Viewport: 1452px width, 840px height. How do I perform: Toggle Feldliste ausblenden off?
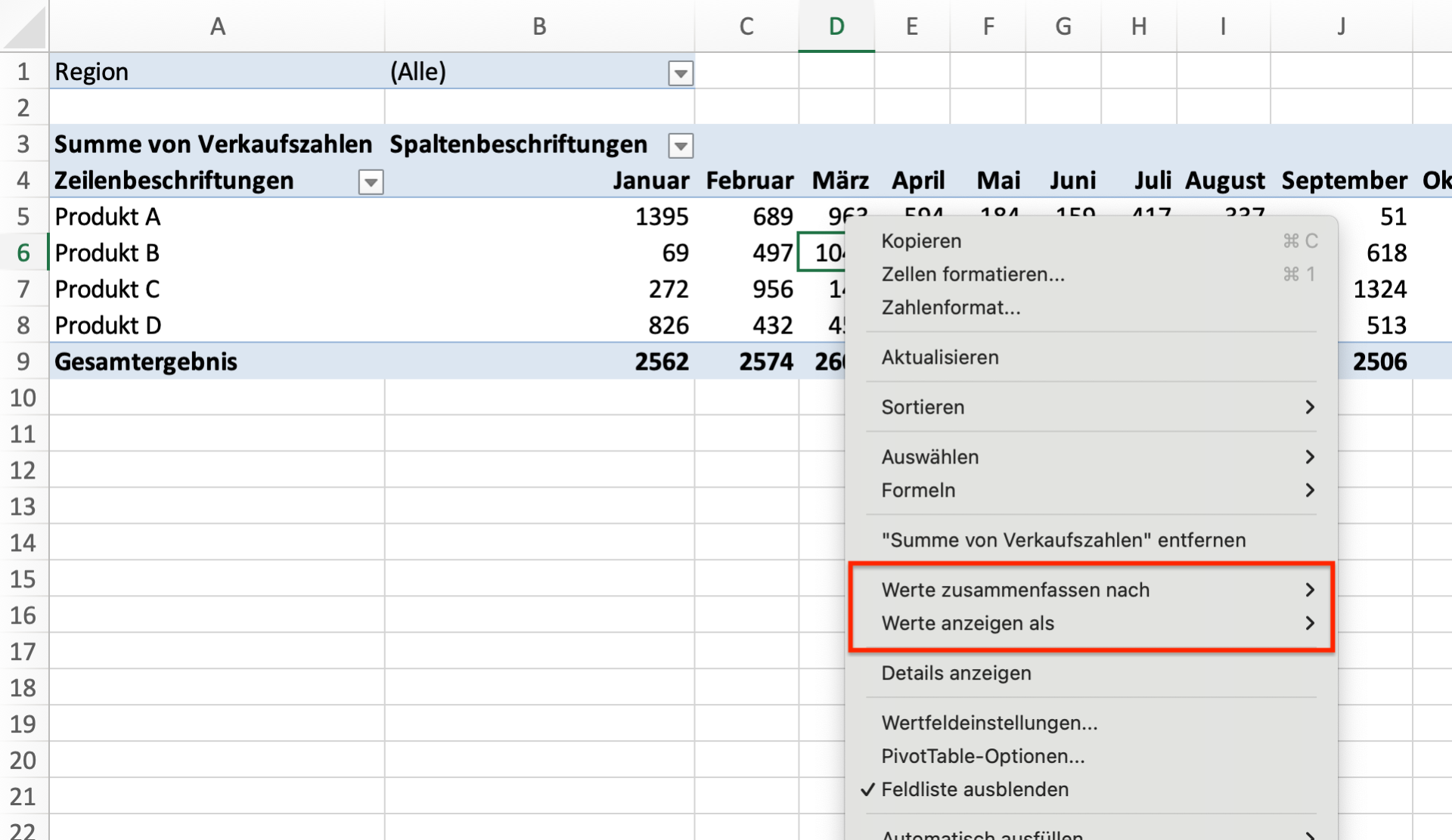point(976,789)
